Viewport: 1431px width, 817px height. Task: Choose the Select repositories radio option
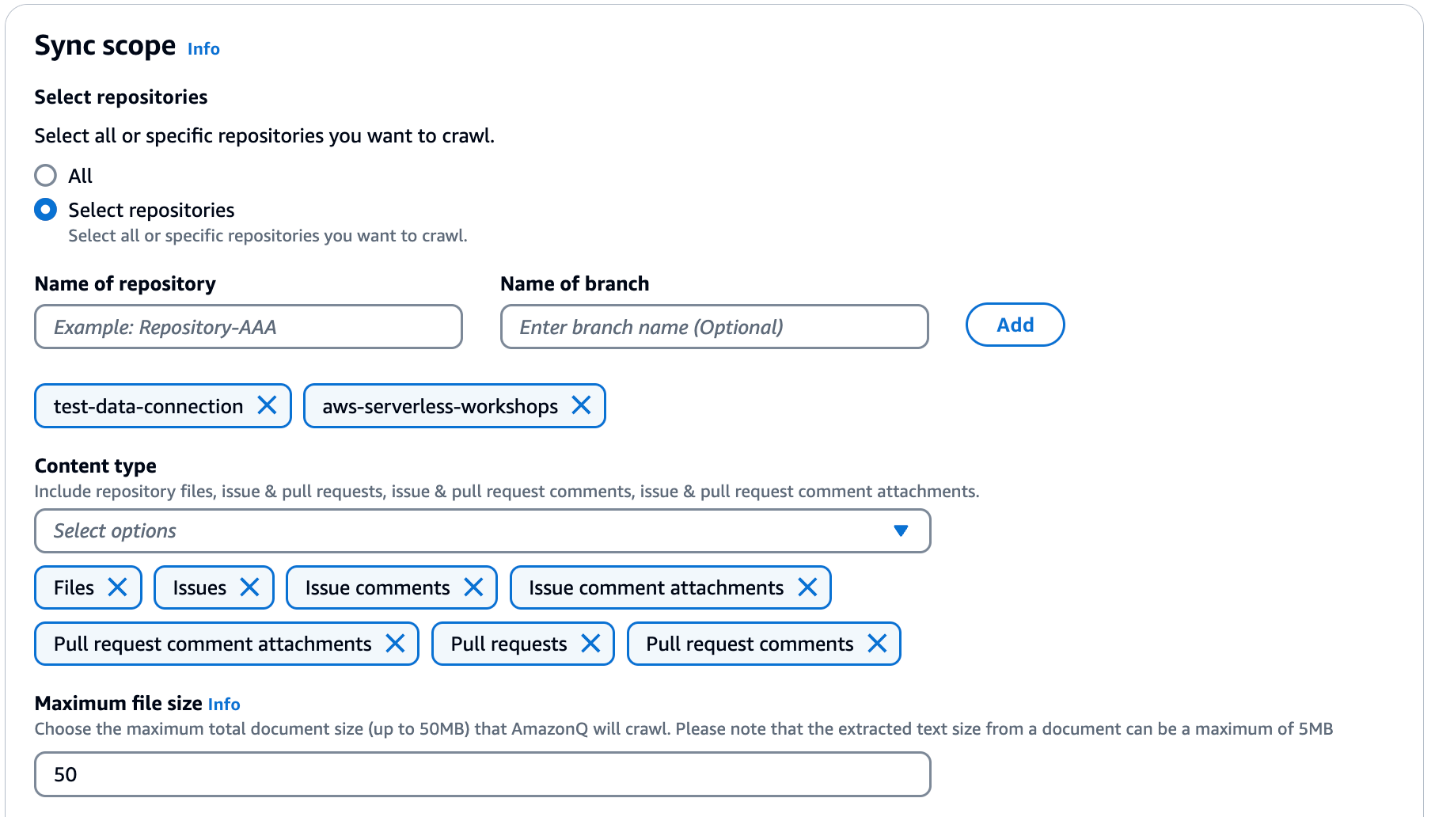click(x=45, y=210)
